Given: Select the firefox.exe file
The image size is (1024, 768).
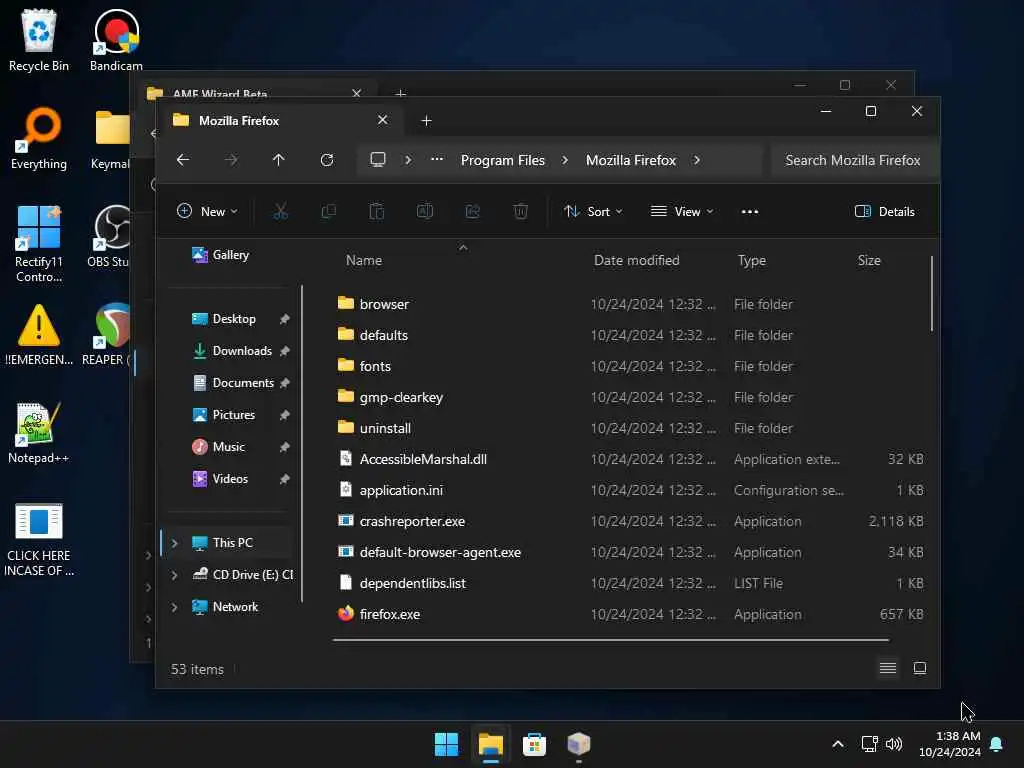Looking at the screenshot, I should pyautogui.click(x=630, y=614).
